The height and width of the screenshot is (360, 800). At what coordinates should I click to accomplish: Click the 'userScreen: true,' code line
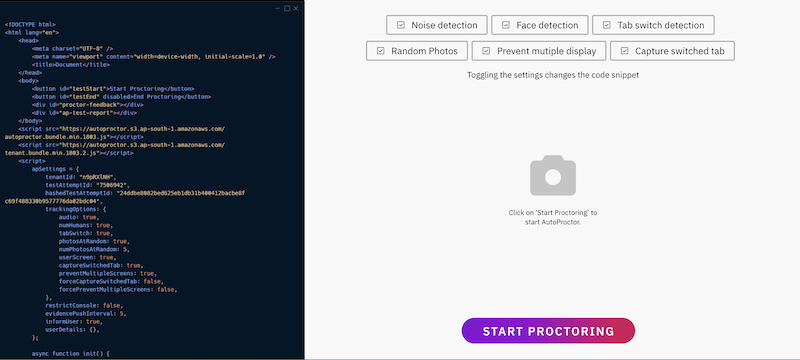click(x=88, y=258)
